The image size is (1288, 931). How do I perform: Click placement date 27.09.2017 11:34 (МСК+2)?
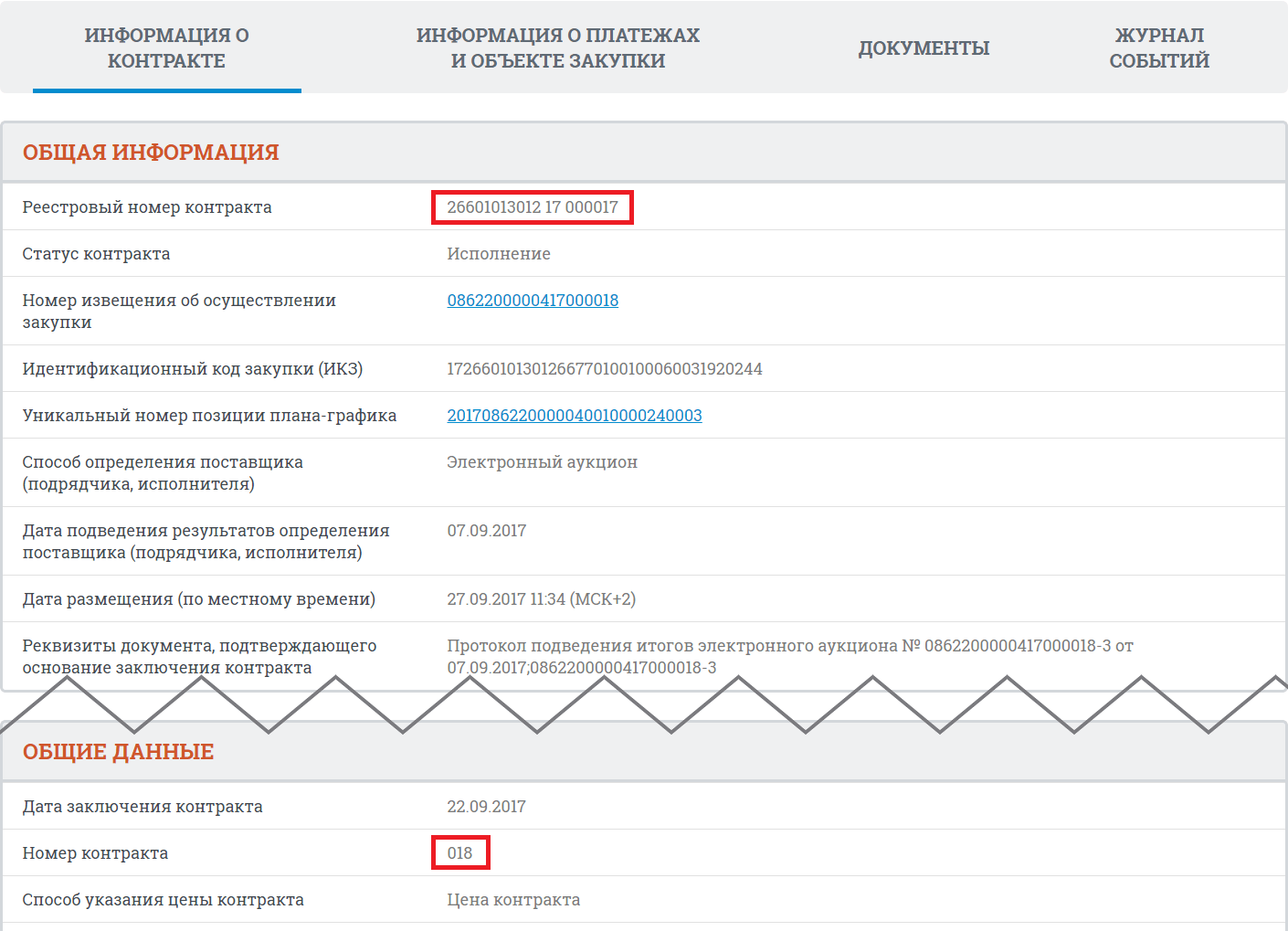click(541, 599)
